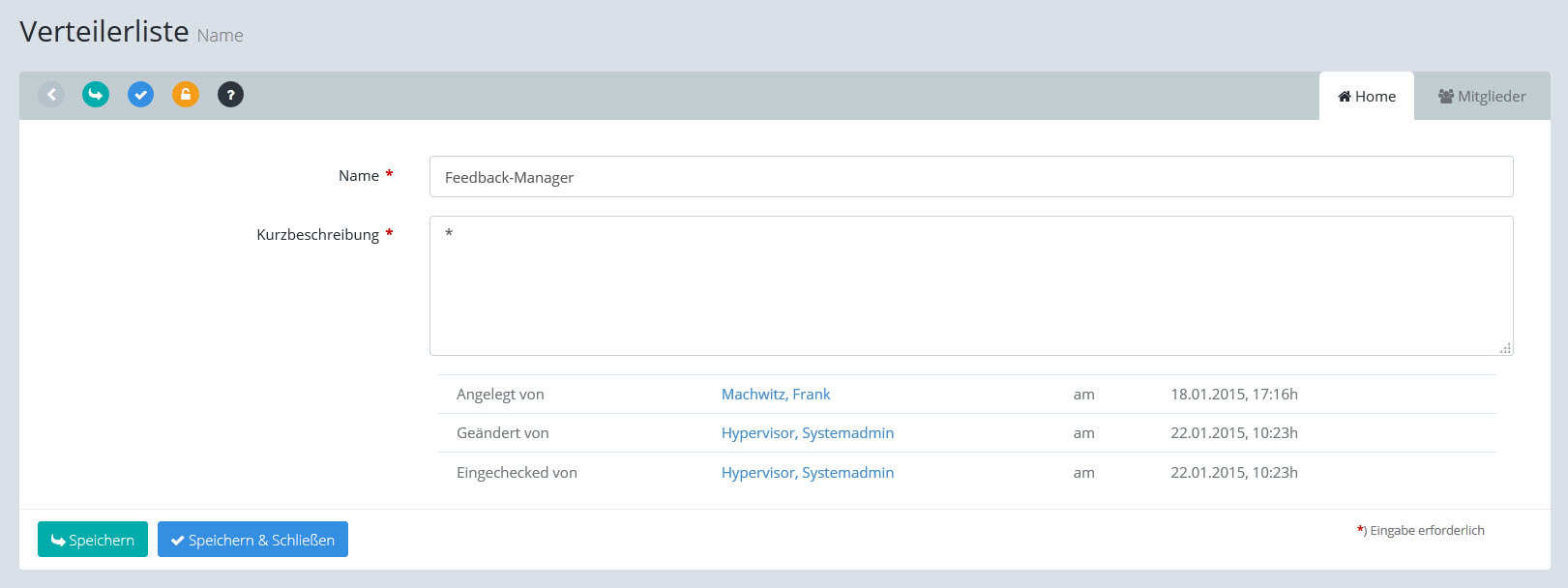Click the house icon on the Home tab
This screenshot has height=588, width=1568.
tap(1345, 97)
